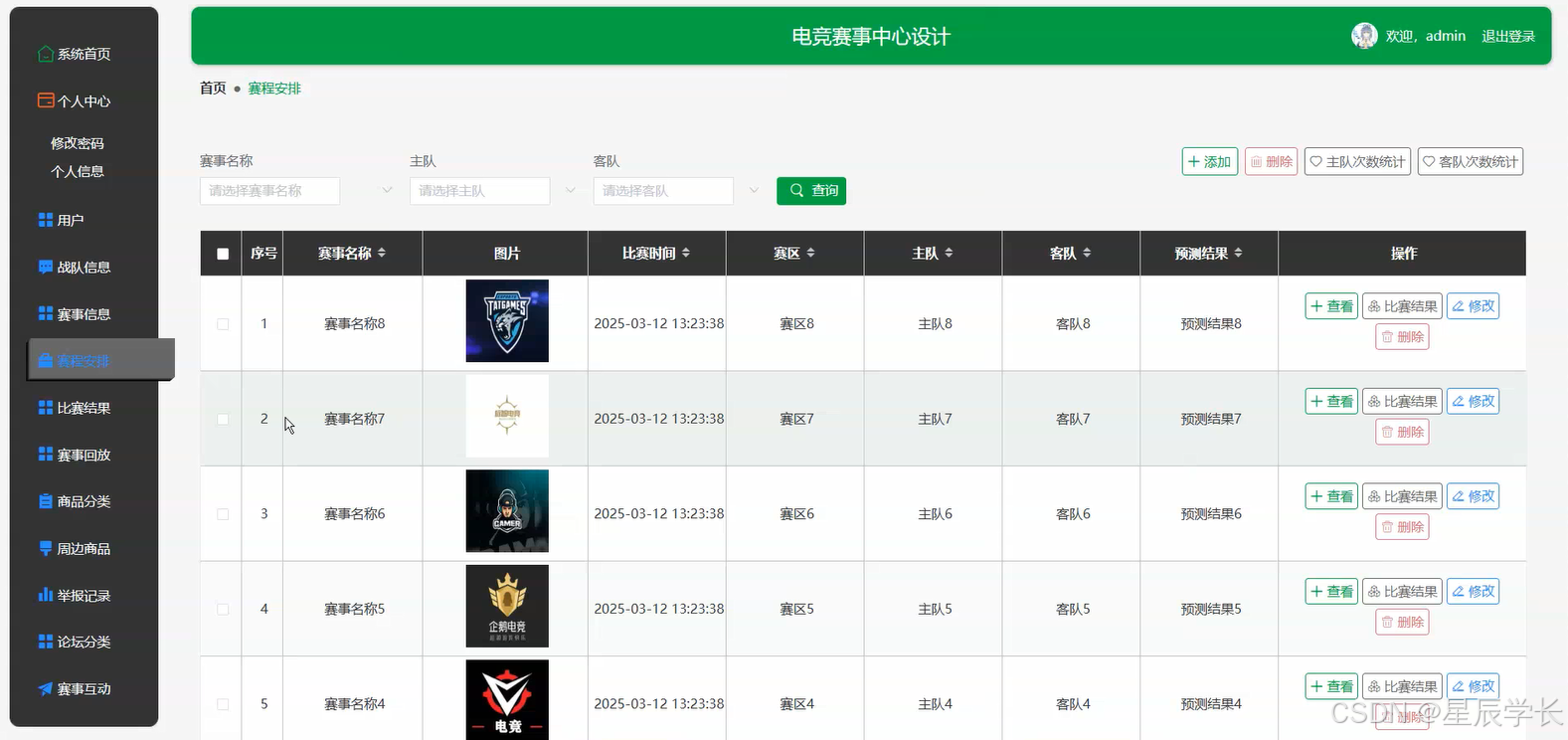
Task: Check the row 赛事名称8 checkbox
Action: (223, 324)
